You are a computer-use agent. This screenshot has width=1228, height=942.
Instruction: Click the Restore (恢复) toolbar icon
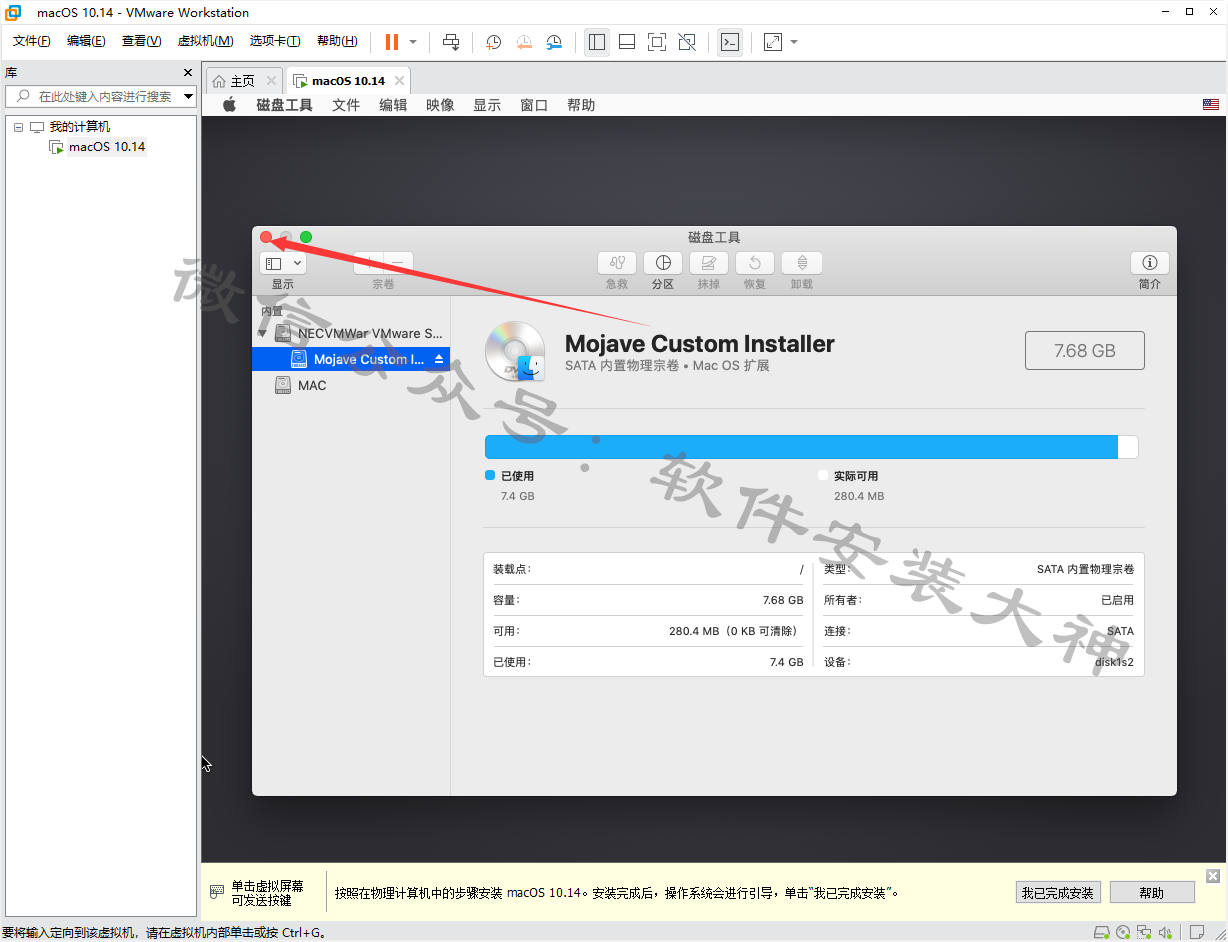tap(755, 263)
